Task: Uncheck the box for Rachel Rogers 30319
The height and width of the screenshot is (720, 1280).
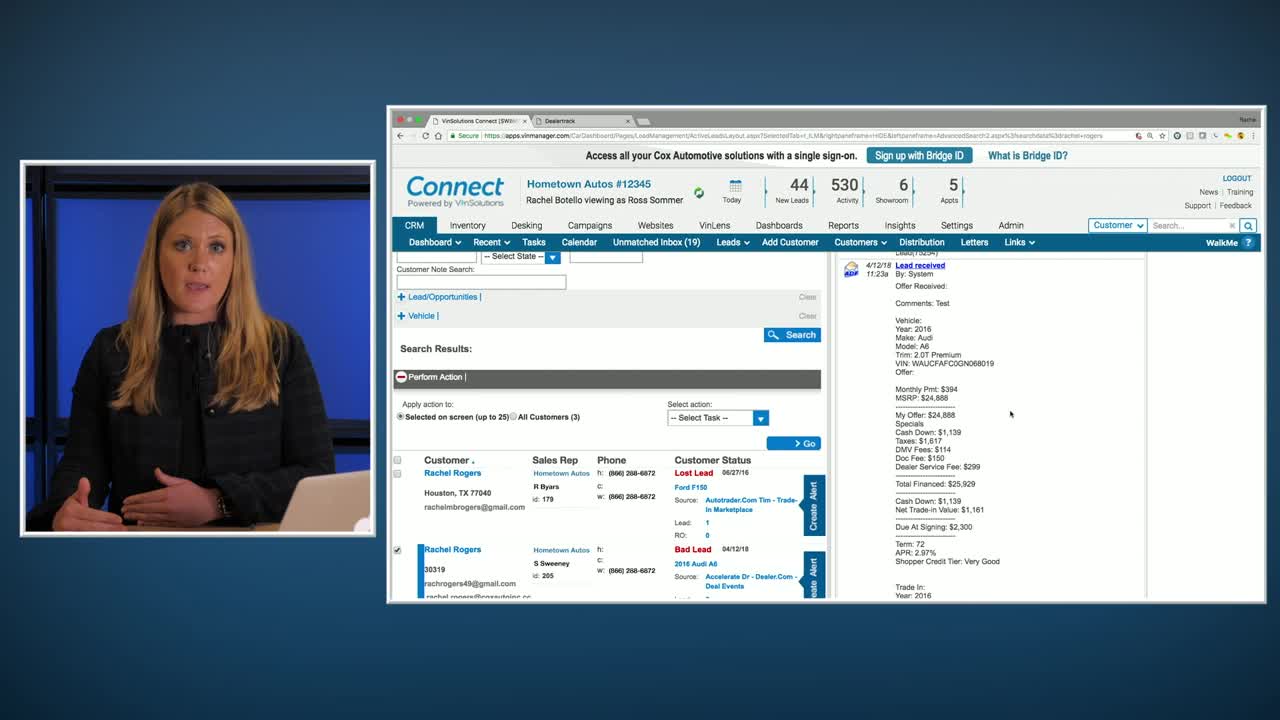Action: (x=397, y=551)
